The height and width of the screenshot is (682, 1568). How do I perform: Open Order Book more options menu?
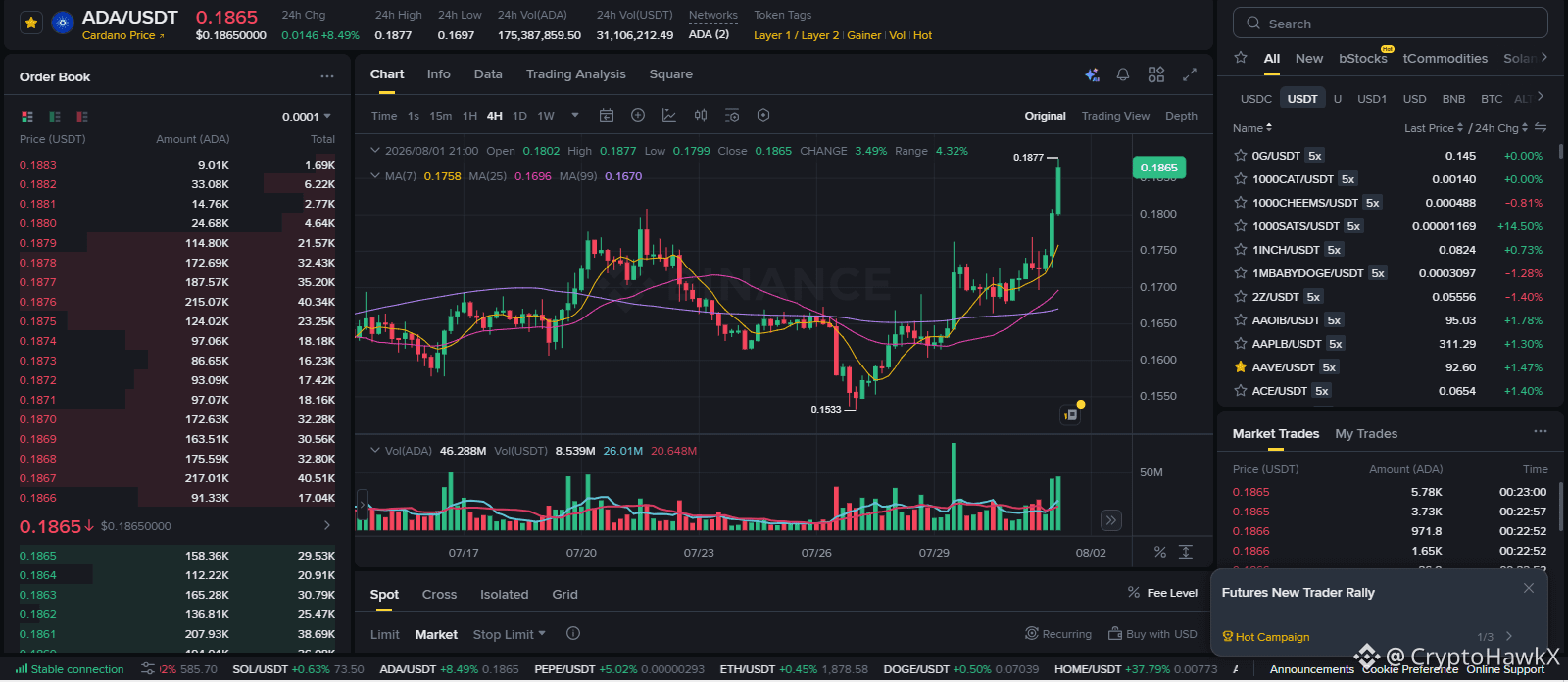pos(327,76)
